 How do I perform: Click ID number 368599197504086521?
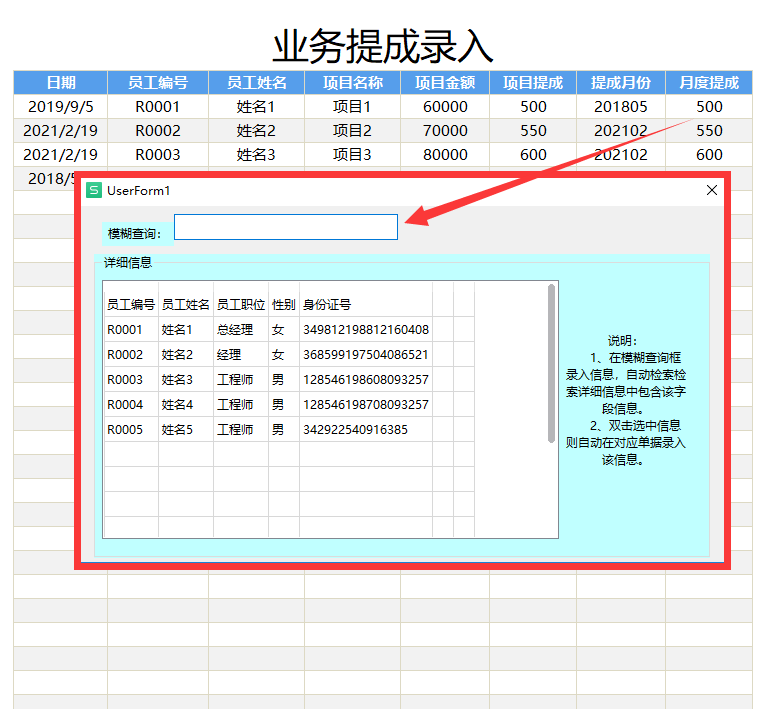pyautogui.click(x=366, y=354)
